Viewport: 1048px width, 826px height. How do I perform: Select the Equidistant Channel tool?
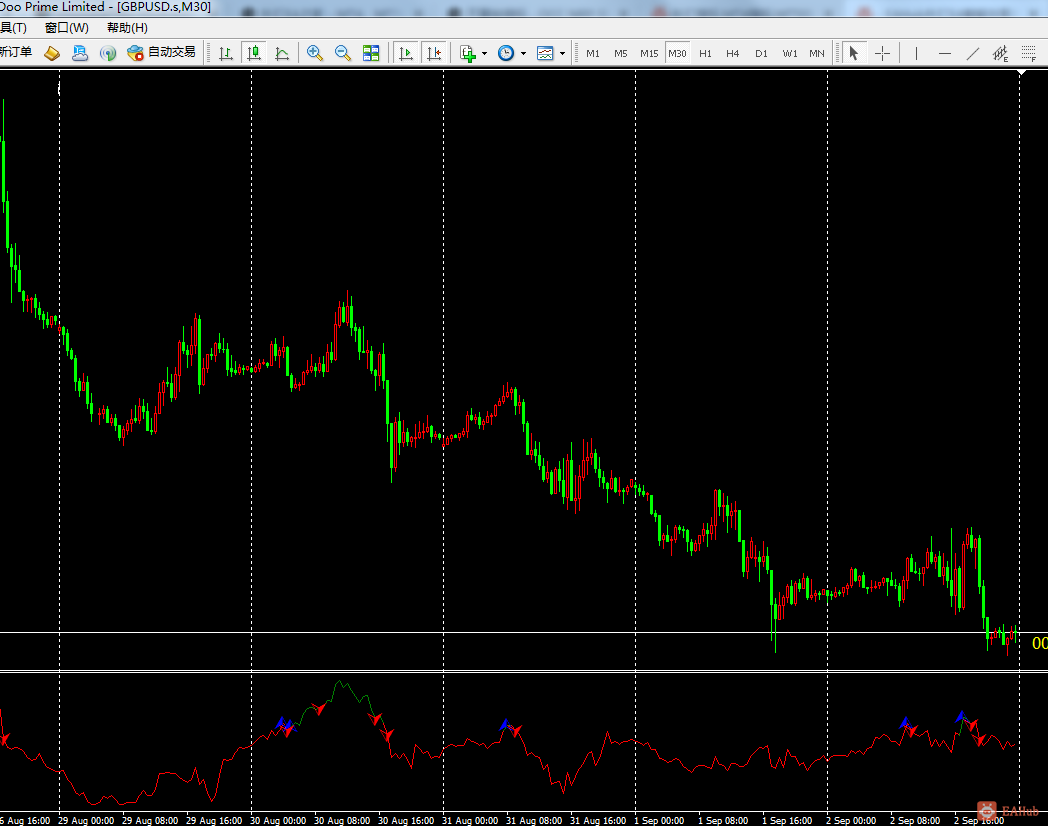[1001, 53]
